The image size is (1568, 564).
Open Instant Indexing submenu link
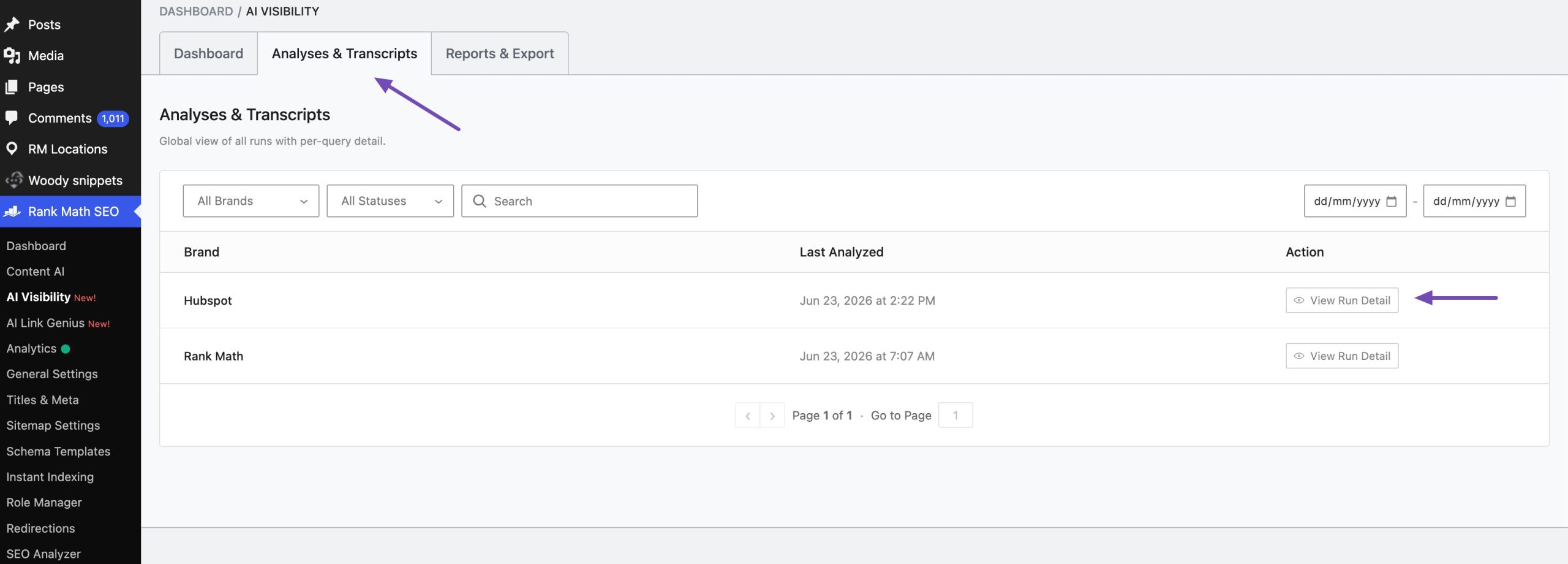50,477
